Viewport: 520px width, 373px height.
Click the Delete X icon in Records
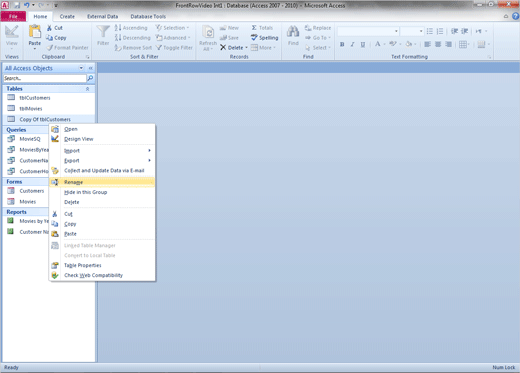(x=223, y=48)
